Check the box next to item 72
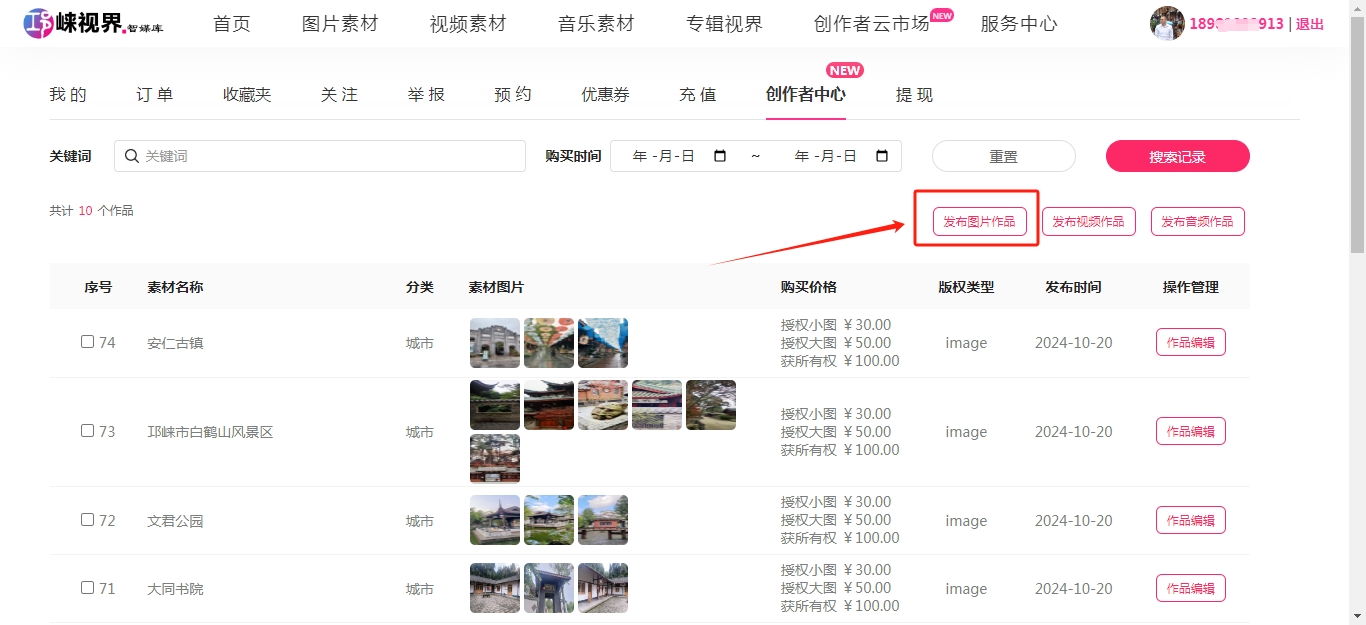 point(87,520)
